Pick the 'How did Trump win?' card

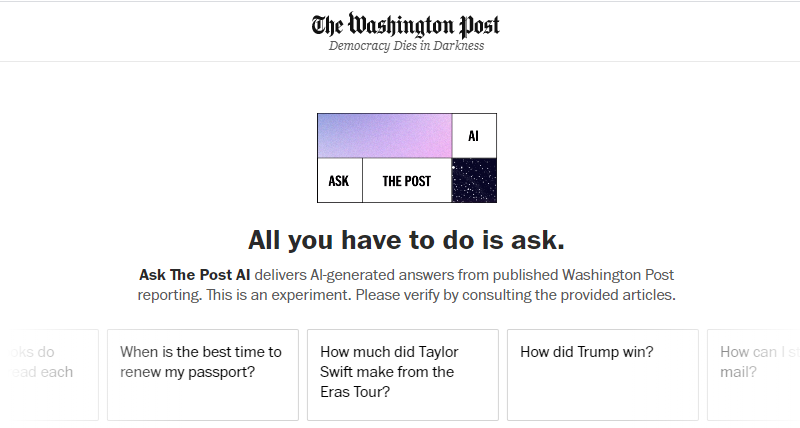tap(603, 375)
